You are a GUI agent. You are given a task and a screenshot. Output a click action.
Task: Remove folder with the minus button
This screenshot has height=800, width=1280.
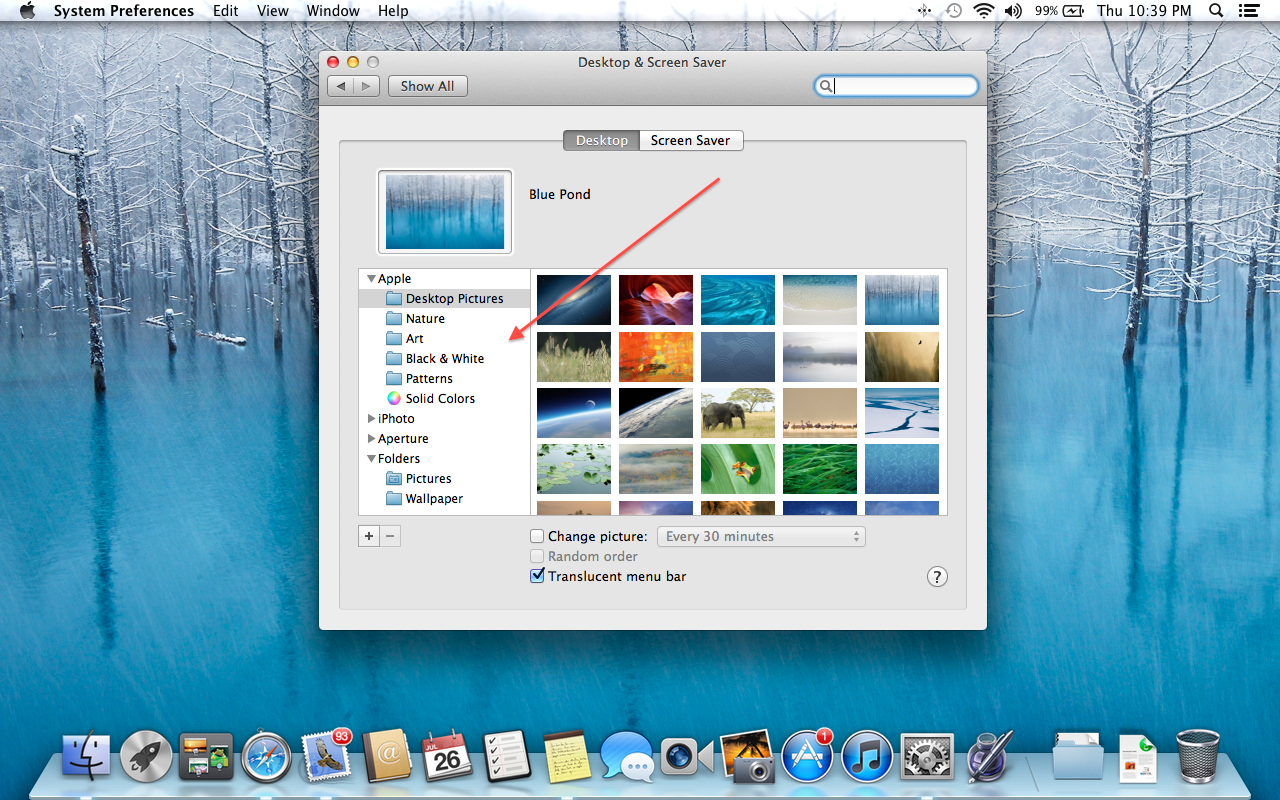(x=391, y=537)
